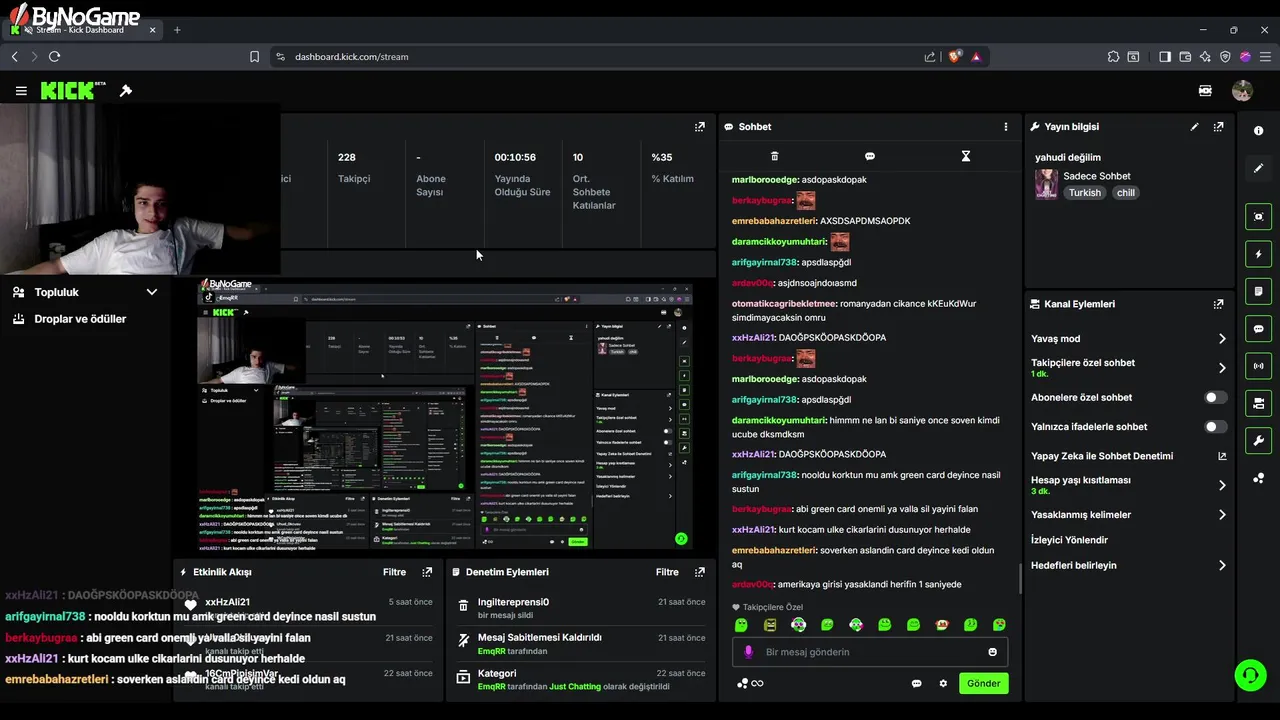Open the Brave wallet icon
The image size is (1280, 720).
click(x=1185, y=57)
